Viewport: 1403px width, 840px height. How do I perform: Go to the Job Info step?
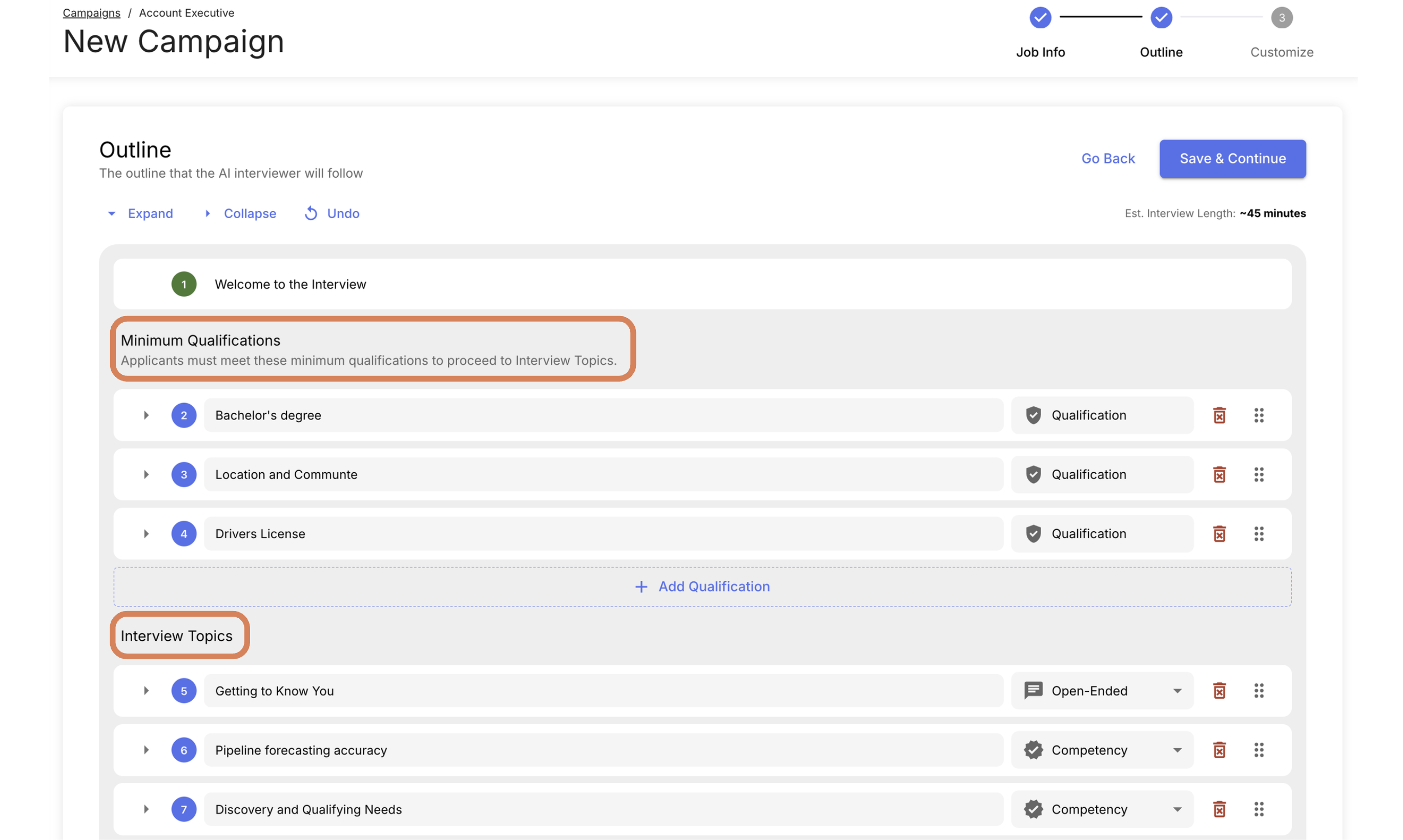(1040, 18)
